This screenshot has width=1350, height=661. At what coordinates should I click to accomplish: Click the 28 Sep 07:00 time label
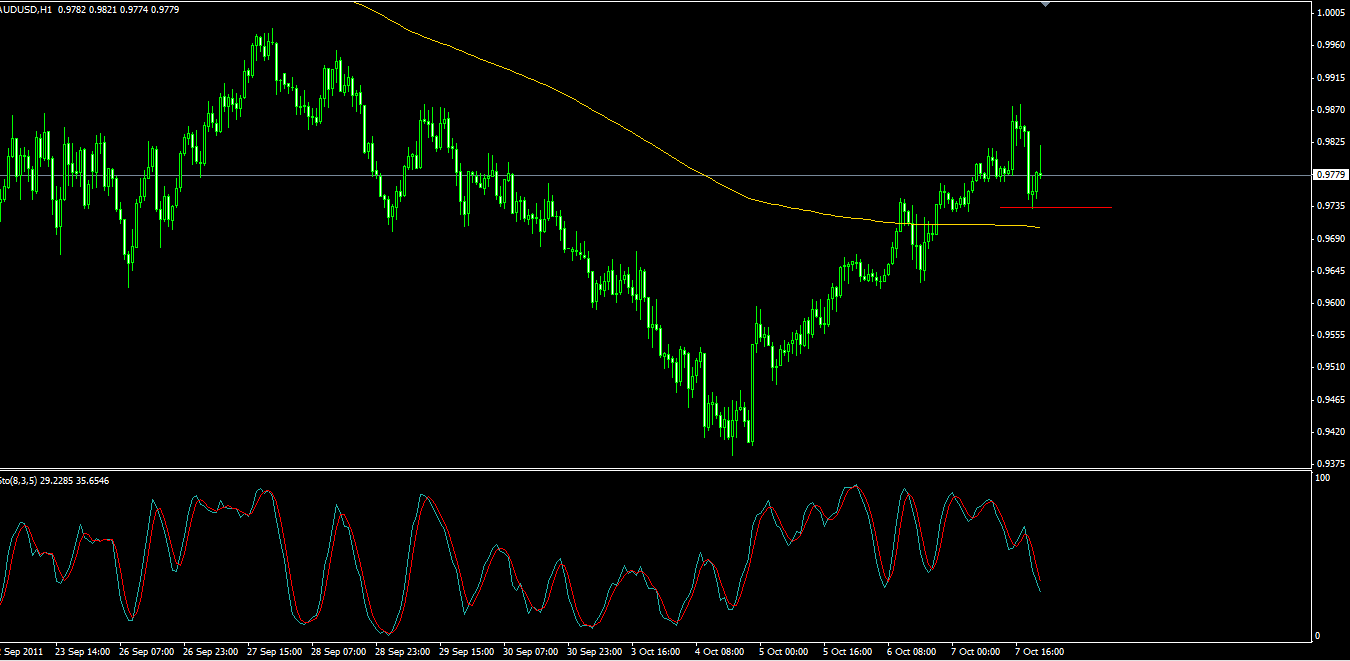coord(340,652)
